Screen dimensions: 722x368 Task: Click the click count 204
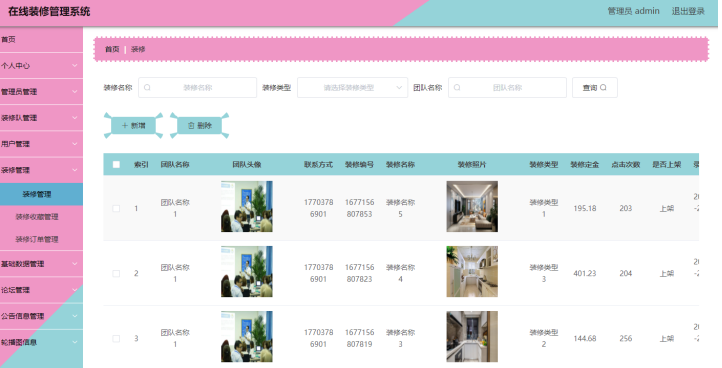[x=626, y=273]
